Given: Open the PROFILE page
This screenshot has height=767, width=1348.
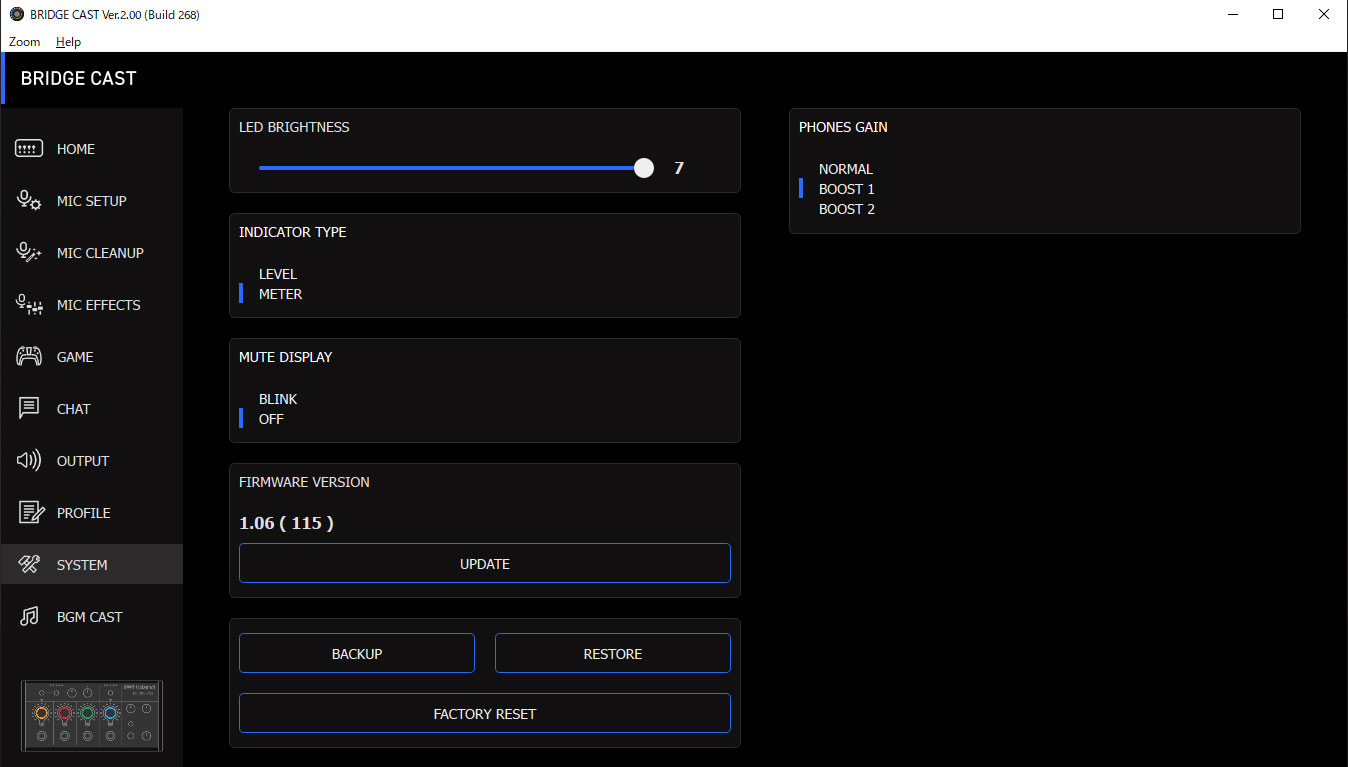Looking at the screenshot, I should (x=91, y=513).
